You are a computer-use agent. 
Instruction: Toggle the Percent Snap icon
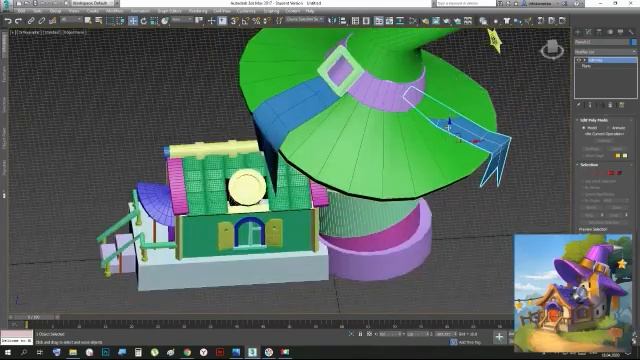(x=256, y=20)
